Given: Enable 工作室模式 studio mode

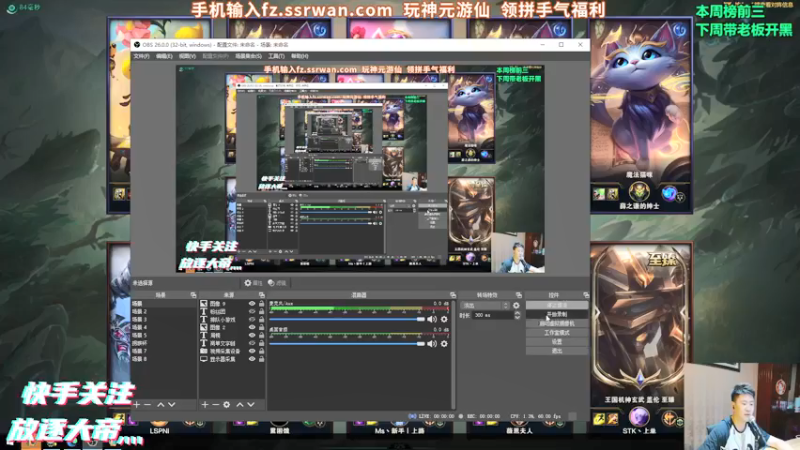Looking at the screenshot, I should coord(557,333).
